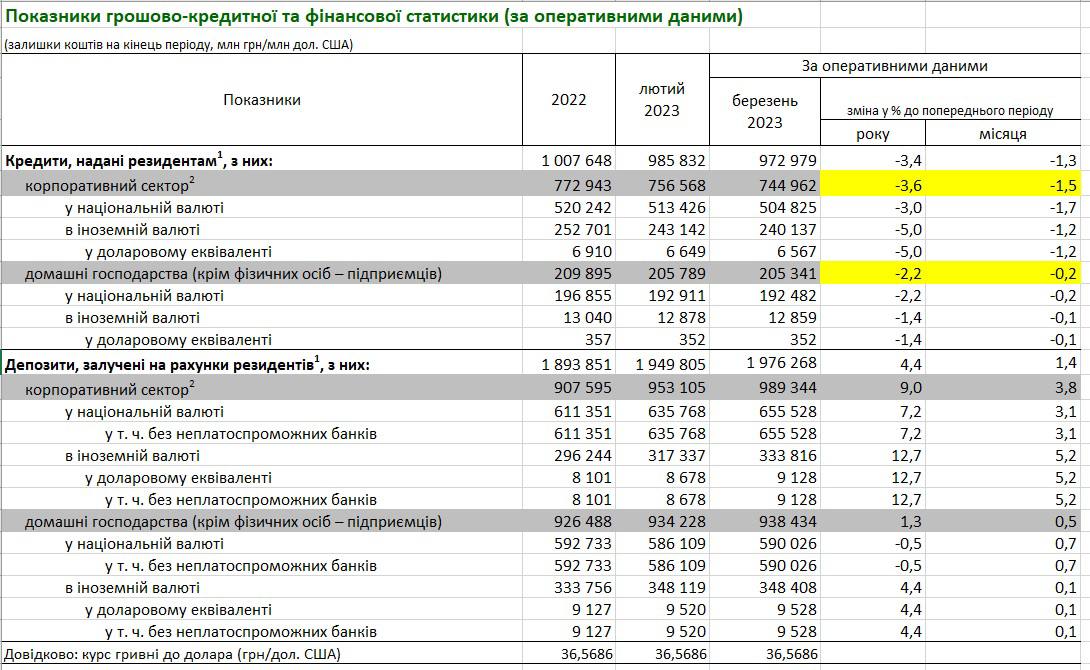Select the cell with value 926 488
Image resolution: width=1090 pixels, height=670 pixels.
(568, 521)
